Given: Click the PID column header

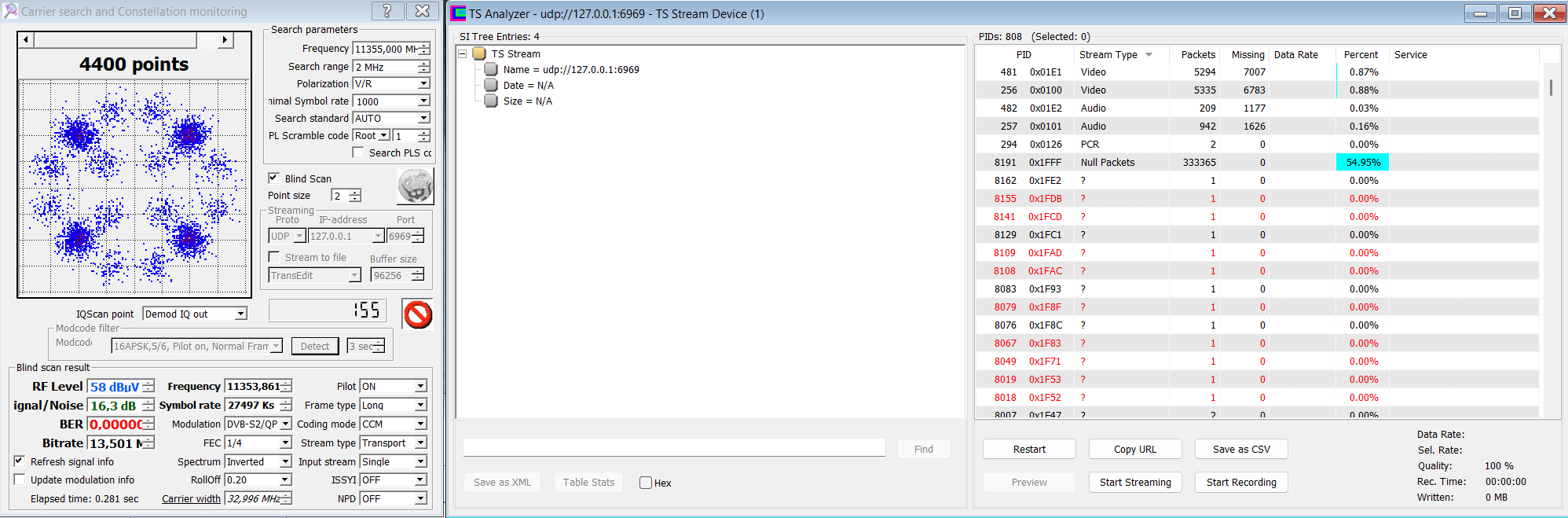Looking at the screenshot, I should 1024,54.
